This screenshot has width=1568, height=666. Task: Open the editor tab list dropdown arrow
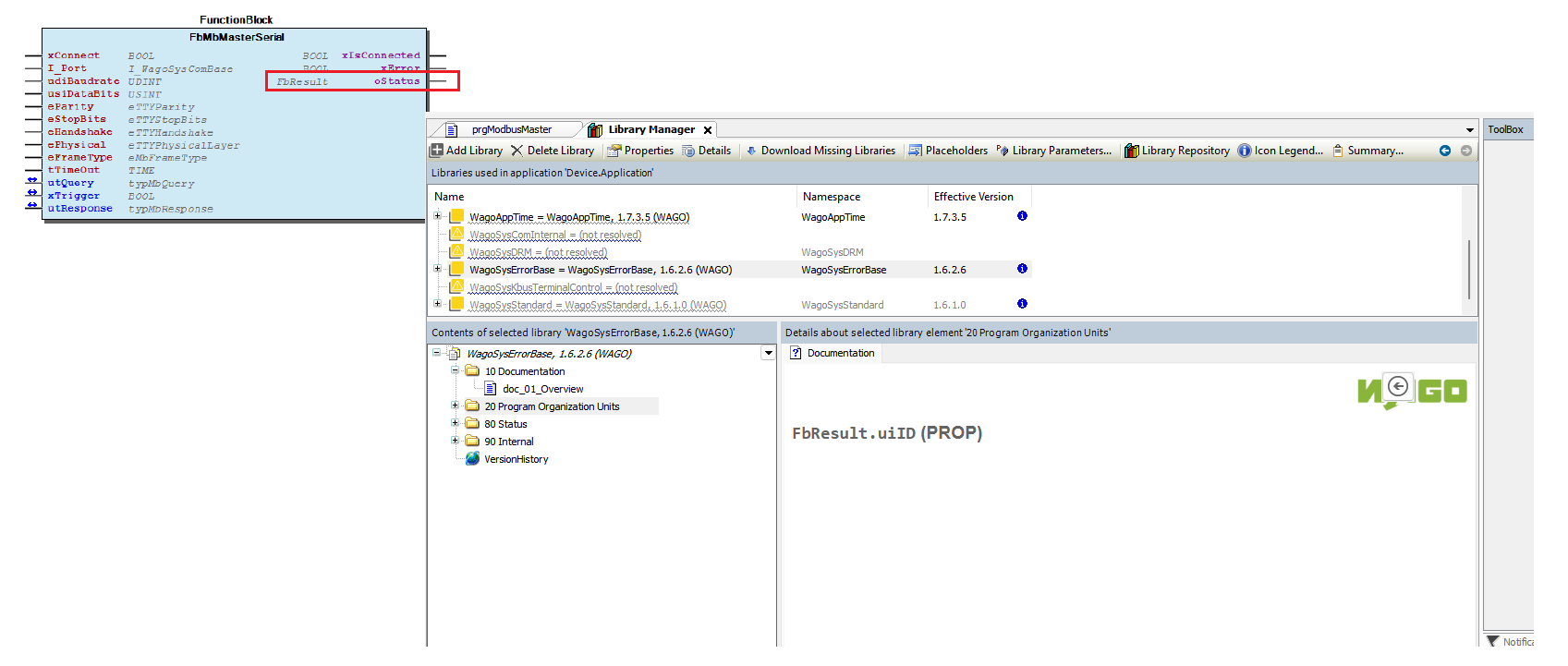click(x=1470, y=130)
